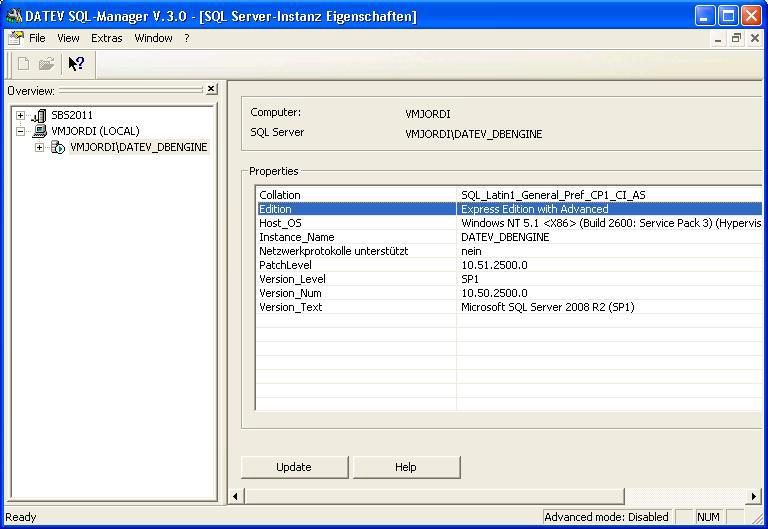Select the Version_Text property row
The height and width of the screenshot is (529, 768).
coord(509,307)
